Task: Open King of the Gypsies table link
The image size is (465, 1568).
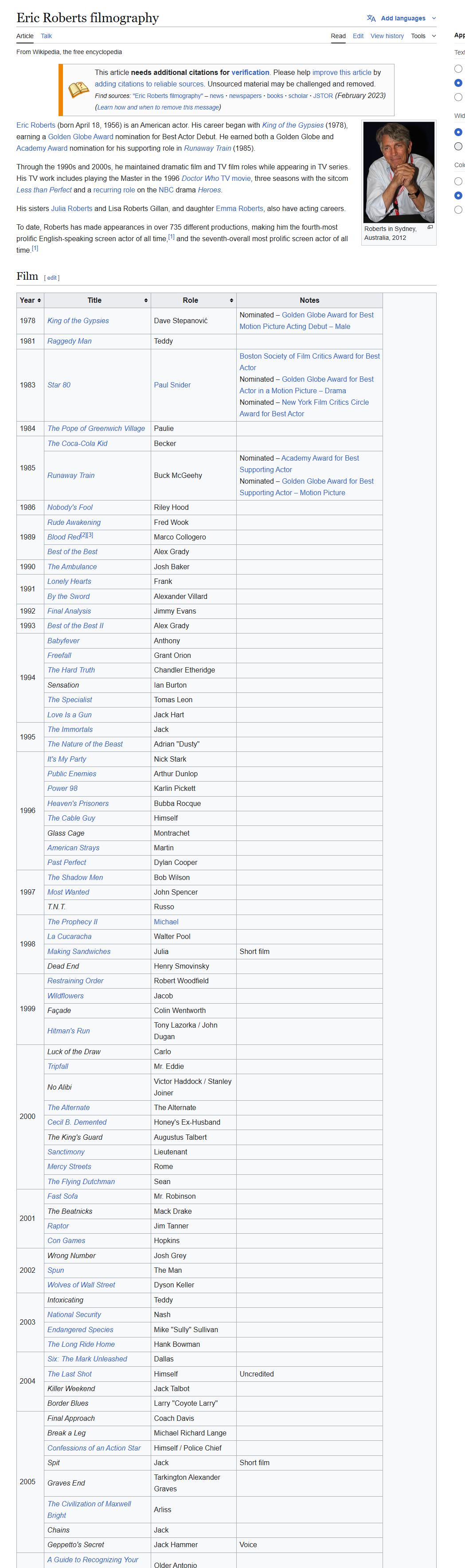Action: pos(78,321)
